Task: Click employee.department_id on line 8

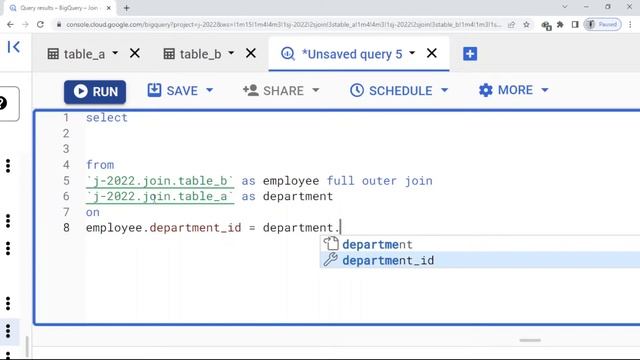Action: tap(163, 228)
